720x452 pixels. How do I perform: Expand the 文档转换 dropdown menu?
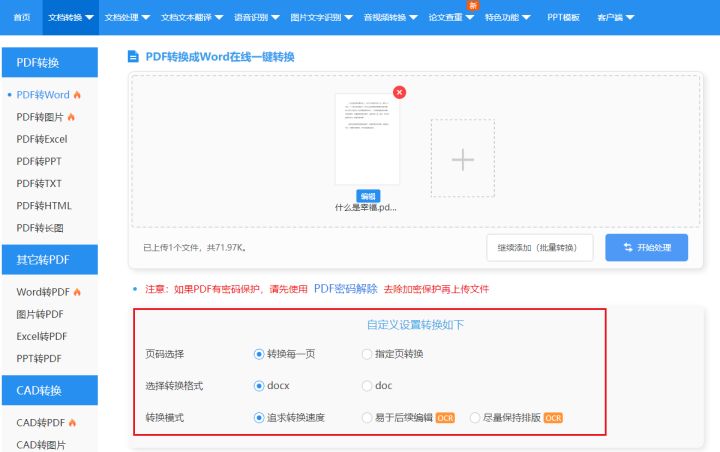coord(72,17)
